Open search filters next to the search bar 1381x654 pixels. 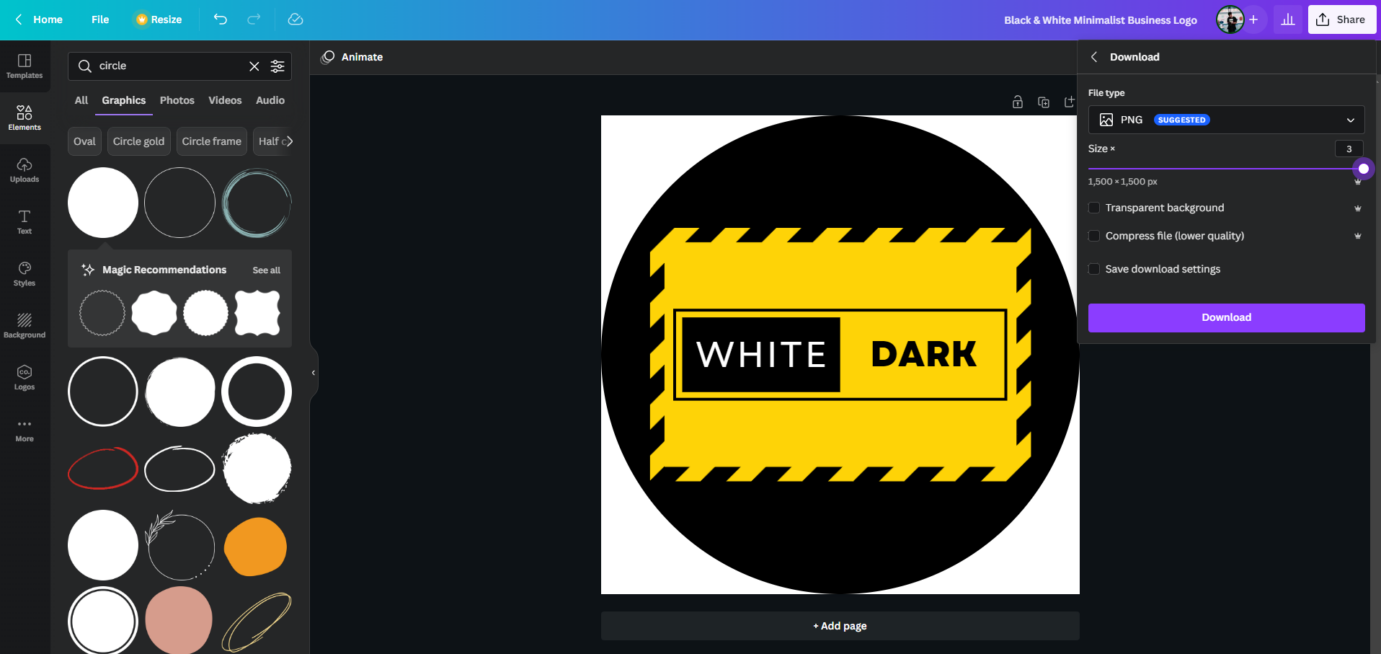[x=278, y=66]
